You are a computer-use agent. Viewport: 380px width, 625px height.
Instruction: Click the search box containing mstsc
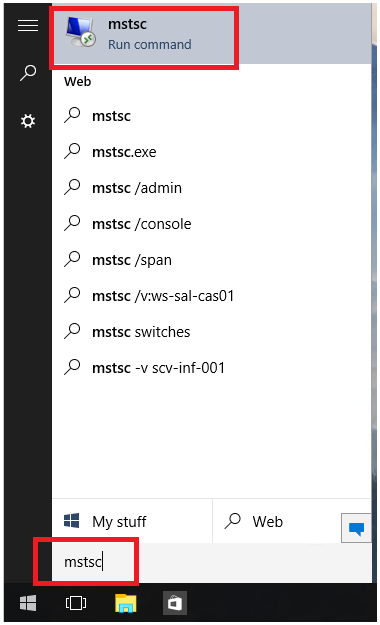tap(211, 562)
